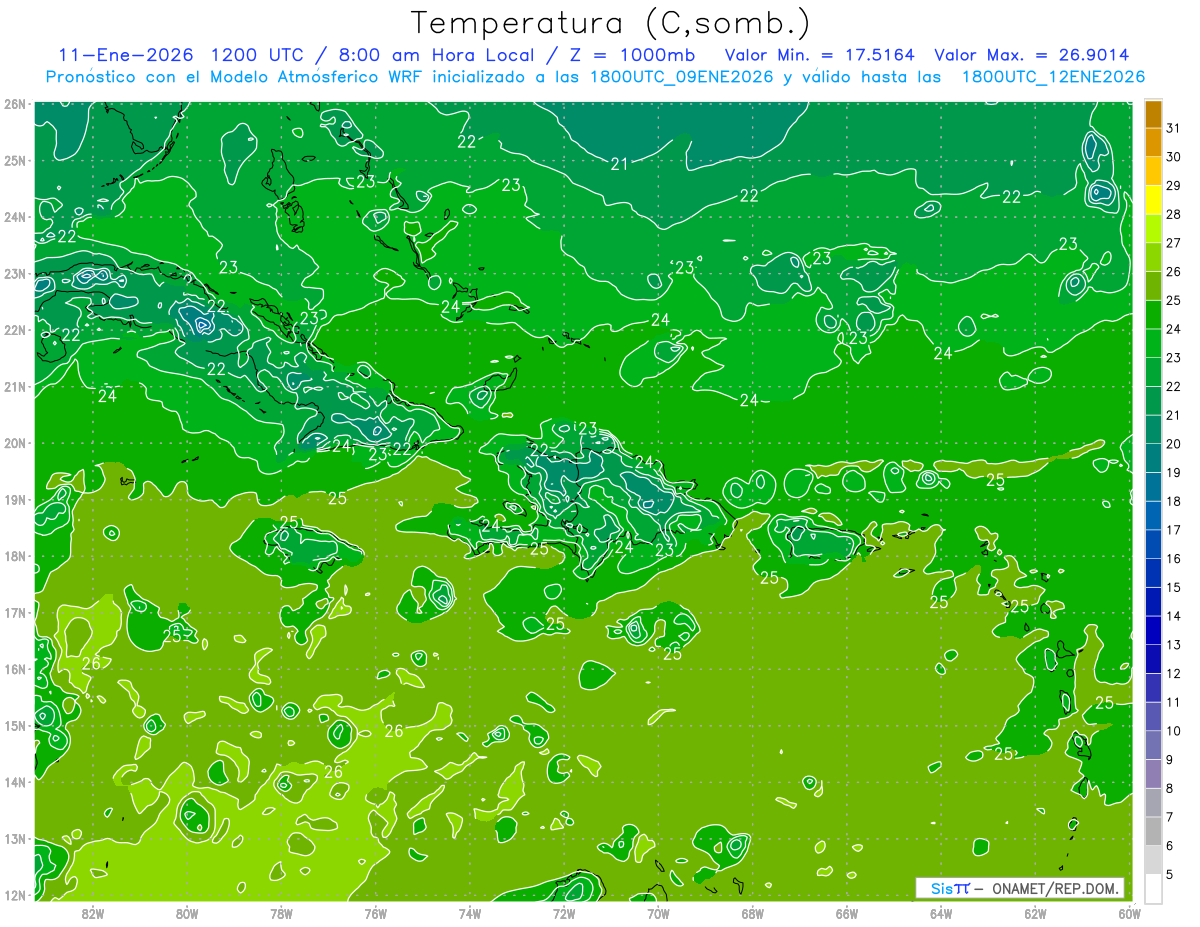Click the color bar label '26'
The image size is (1200, 927).
pyautogui.click(x=1173, y=271)
